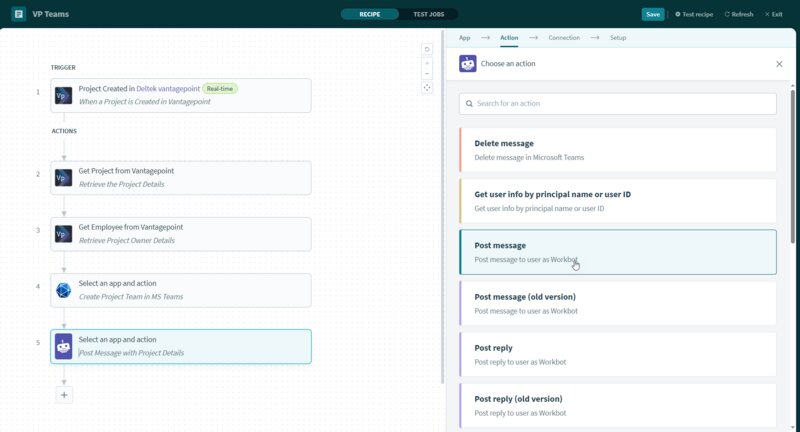Add a new step with the plus button
Image resolution: width=800 pixels, height=432 pixels.
tap(64, 395)
